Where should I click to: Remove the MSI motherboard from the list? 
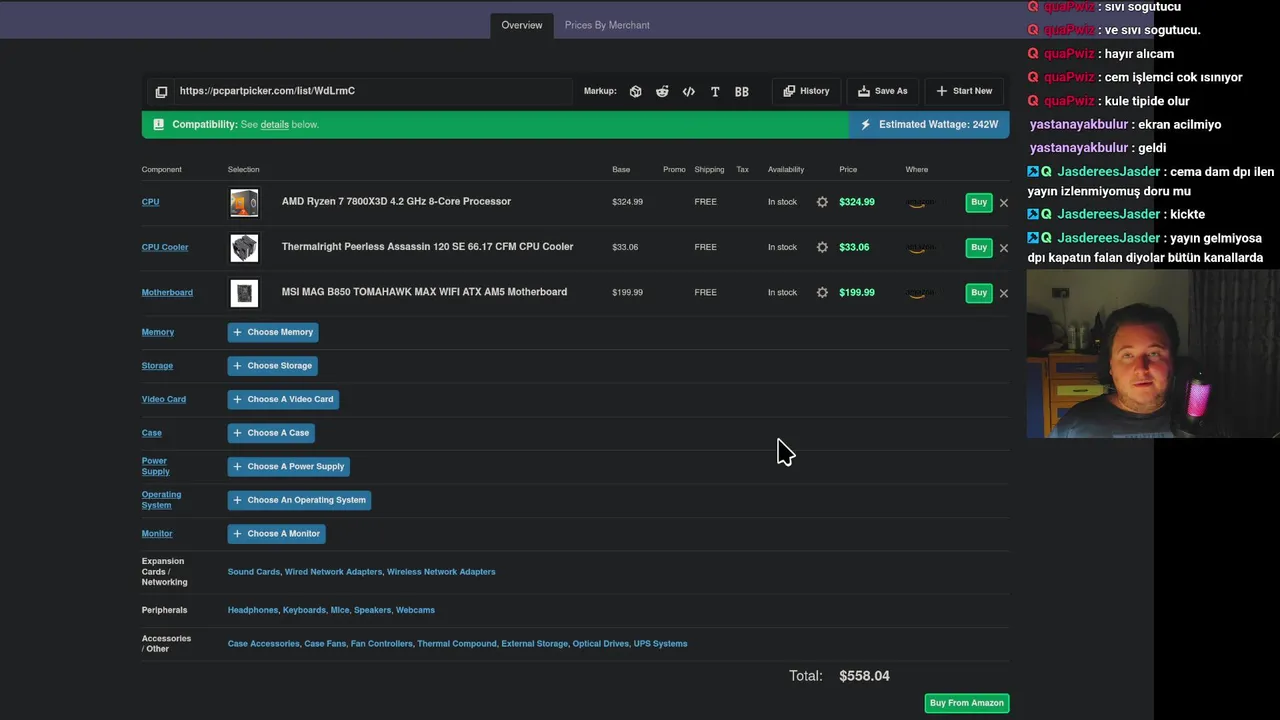click(1004, 293)
